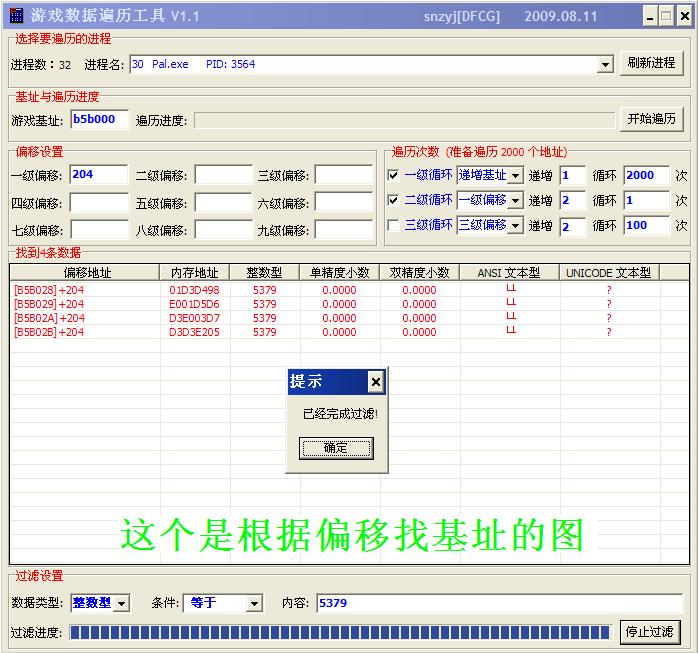Toggle 二级循环 checkbox
698x653 pixels.
393,200
